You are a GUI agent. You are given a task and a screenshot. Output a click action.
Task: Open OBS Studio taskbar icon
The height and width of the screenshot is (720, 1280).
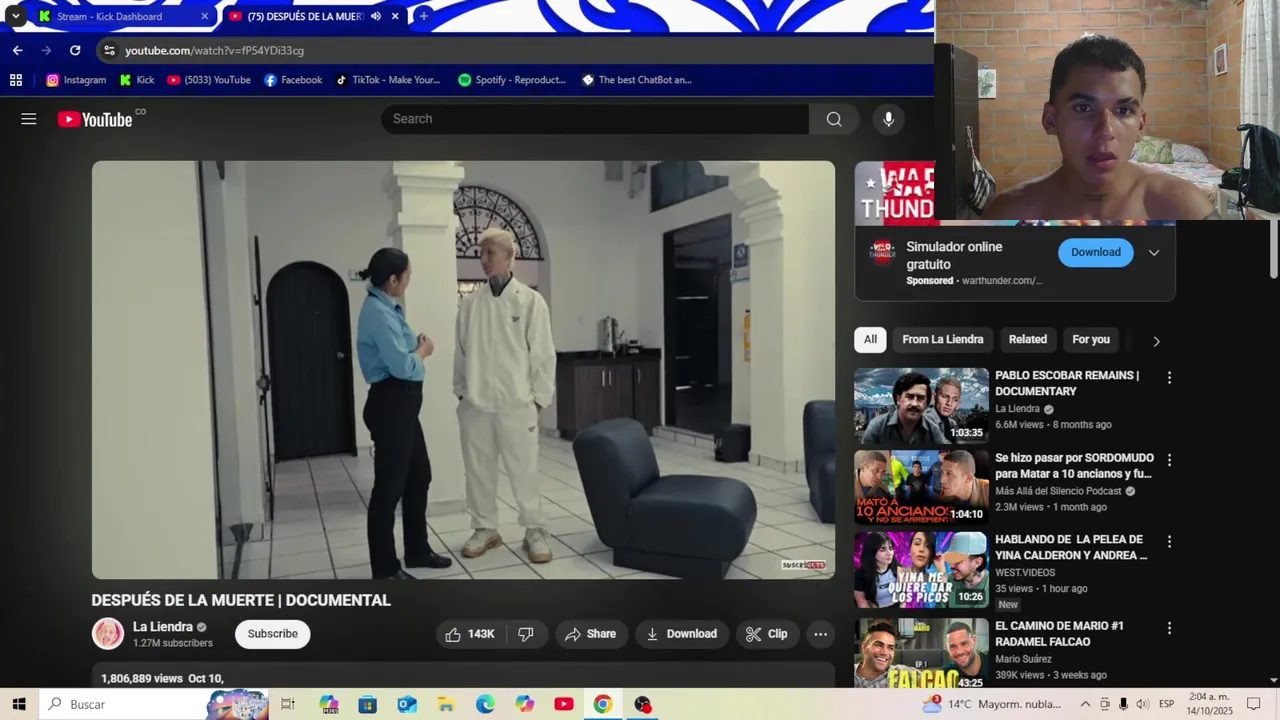pos(642,704)
